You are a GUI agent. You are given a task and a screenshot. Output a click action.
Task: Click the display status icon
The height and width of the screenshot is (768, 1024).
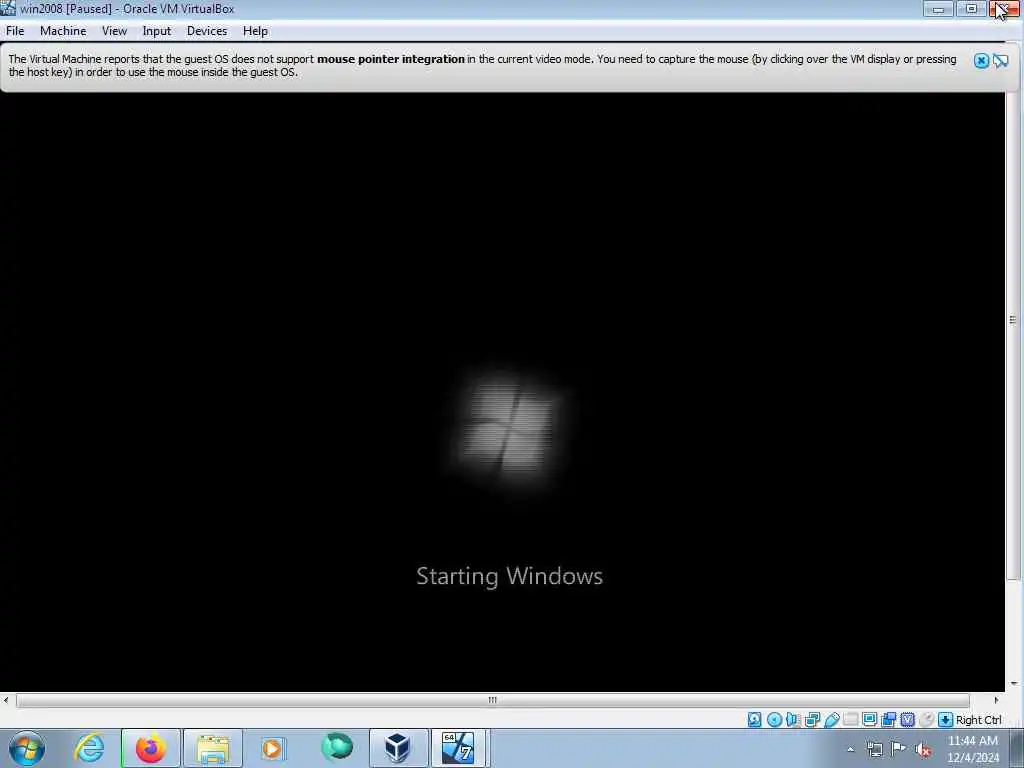coord(869,720)
